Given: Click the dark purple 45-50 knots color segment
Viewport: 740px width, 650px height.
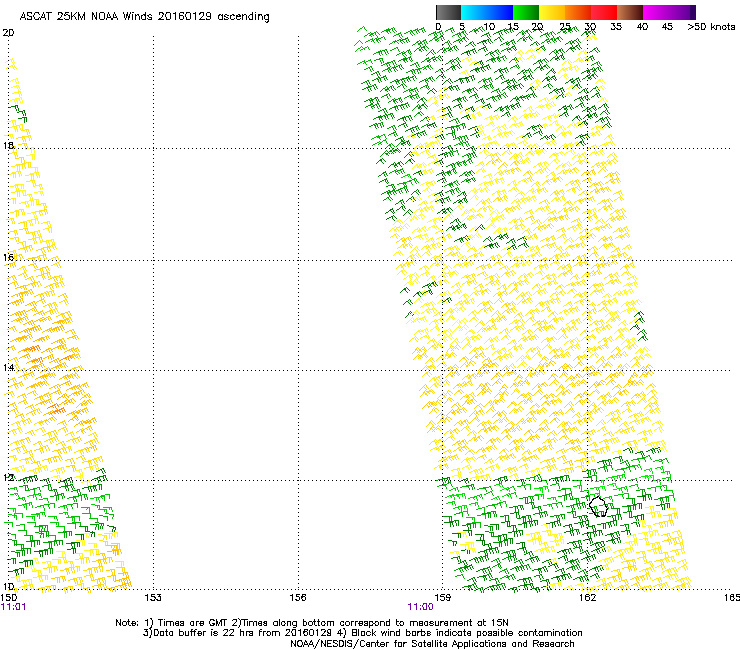Looking at the screenshot, I should [682, 12].
